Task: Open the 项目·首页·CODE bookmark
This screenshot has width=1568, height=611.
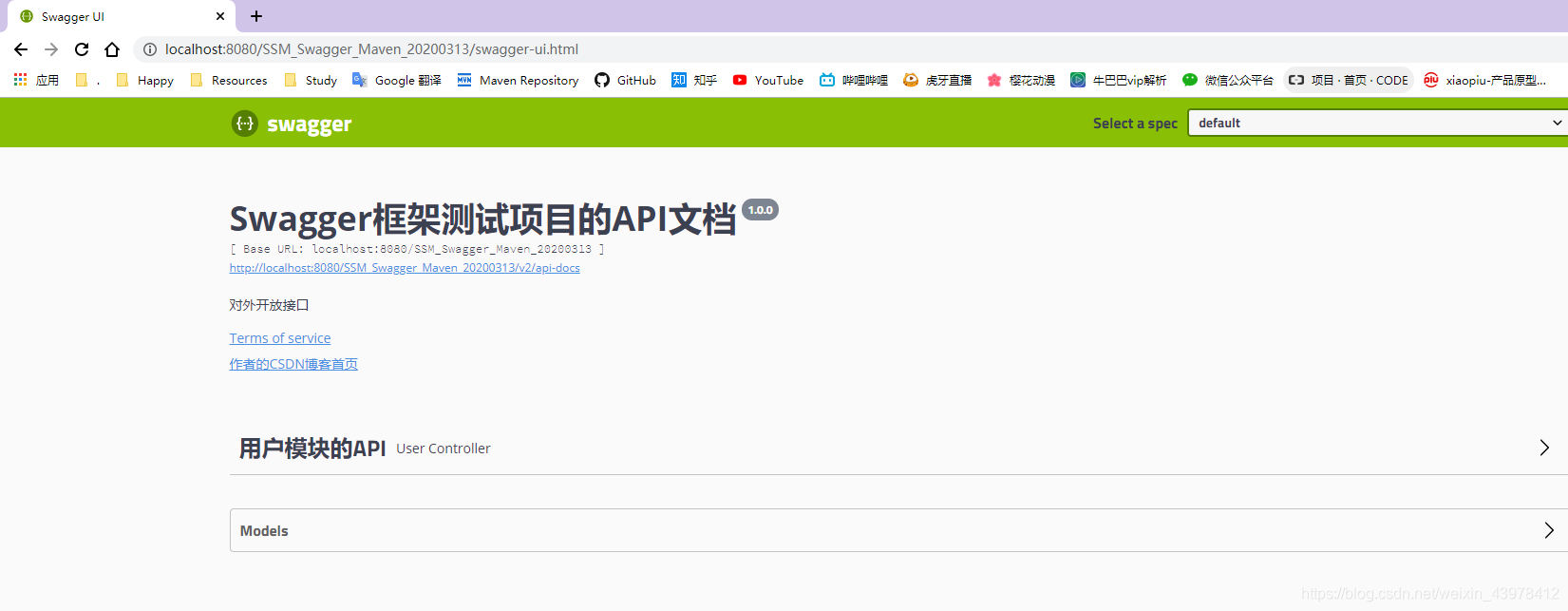Action: coord(1349,80)
